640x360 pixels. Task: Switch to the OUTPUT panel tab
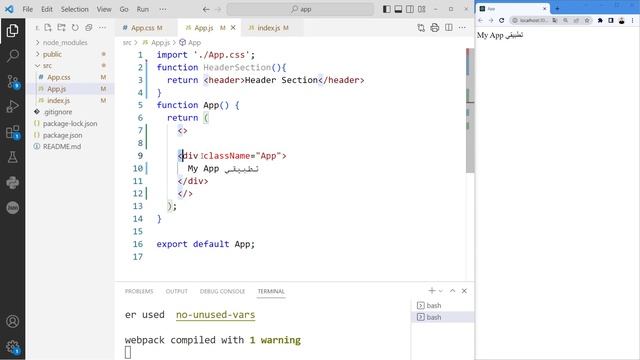tap(176, 291)
